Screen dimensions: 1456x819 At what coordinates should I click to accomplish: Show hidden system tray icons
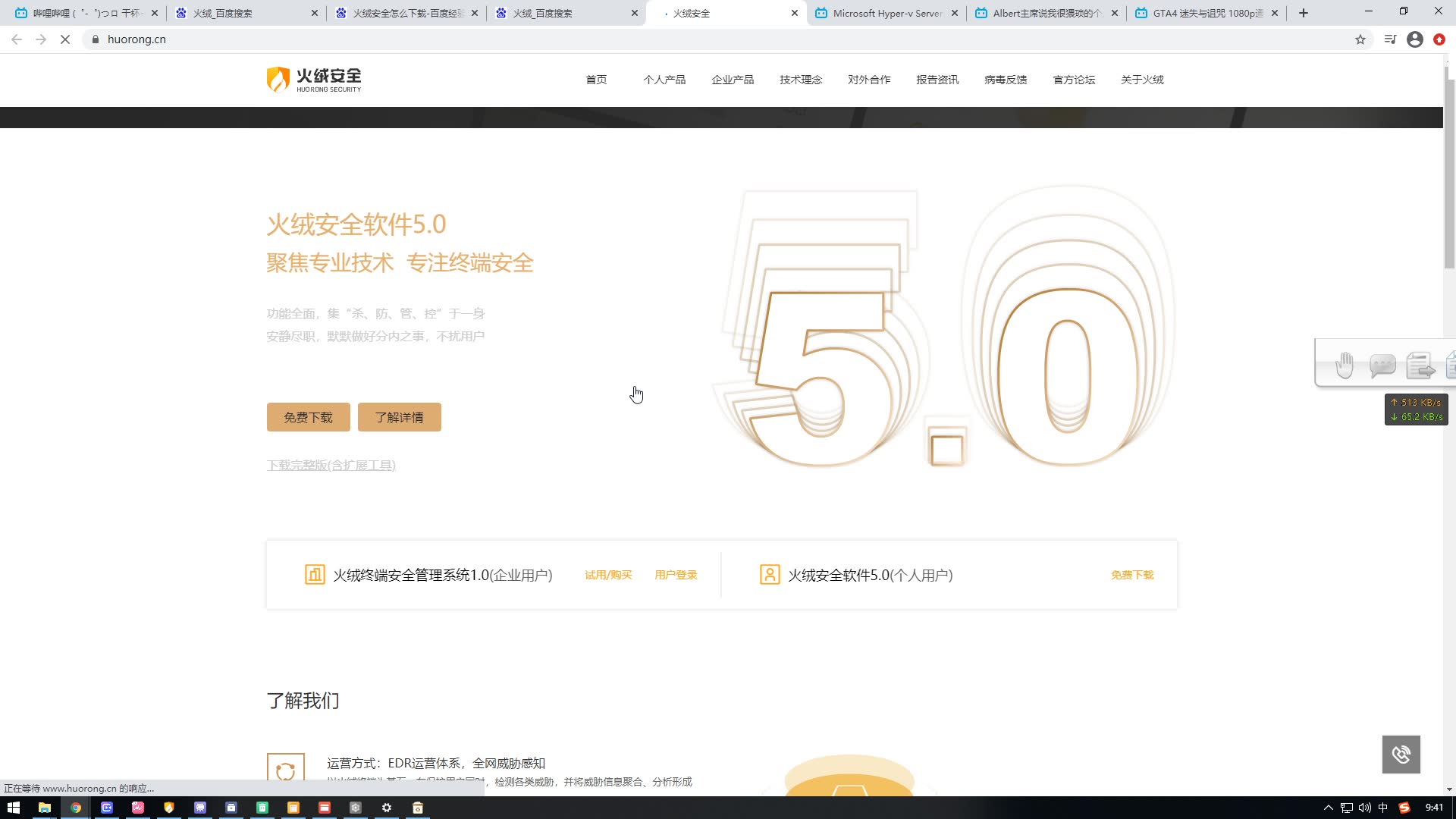coord(1328,808)
